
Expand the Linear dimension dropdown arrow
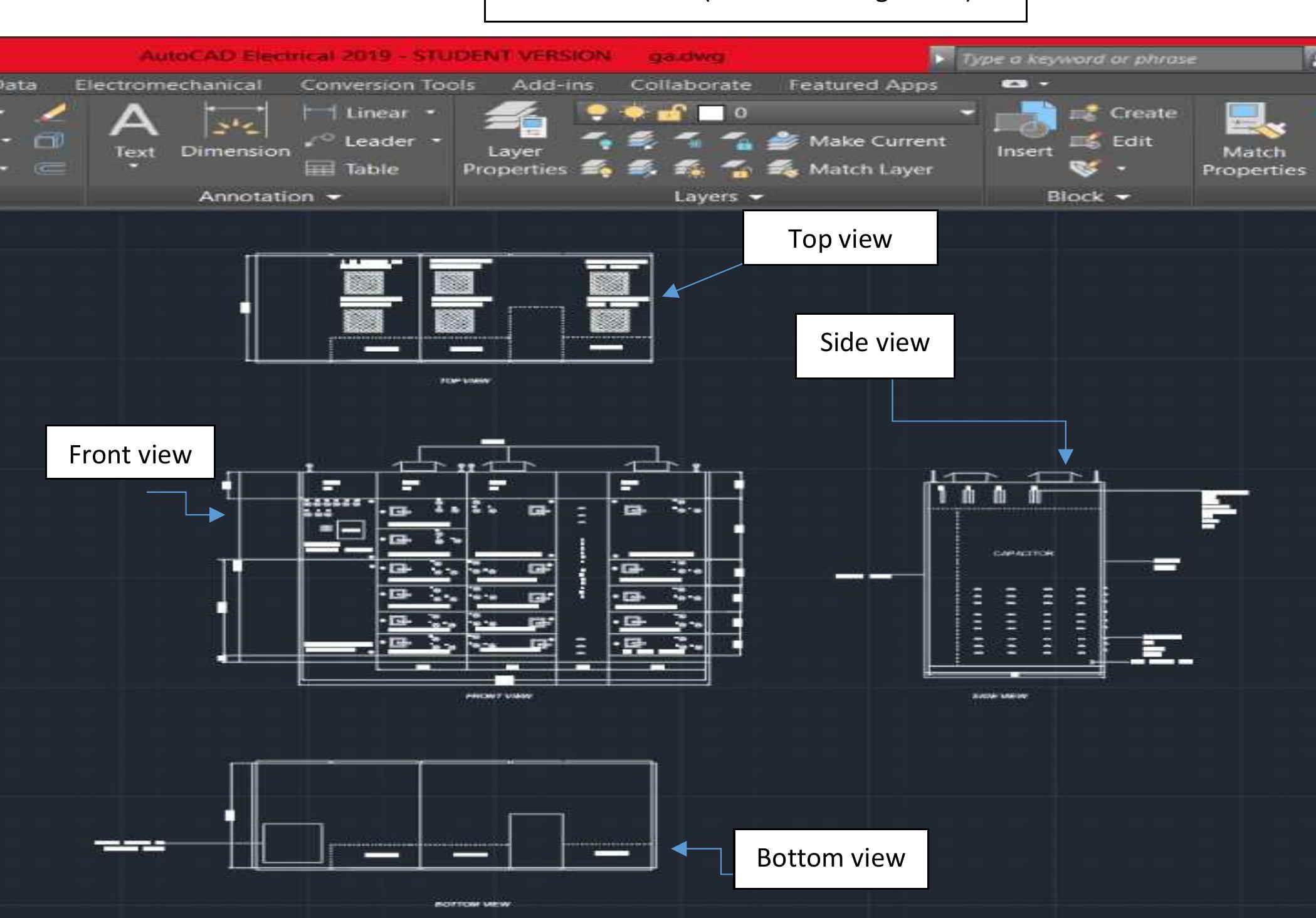tap(430, 113)
